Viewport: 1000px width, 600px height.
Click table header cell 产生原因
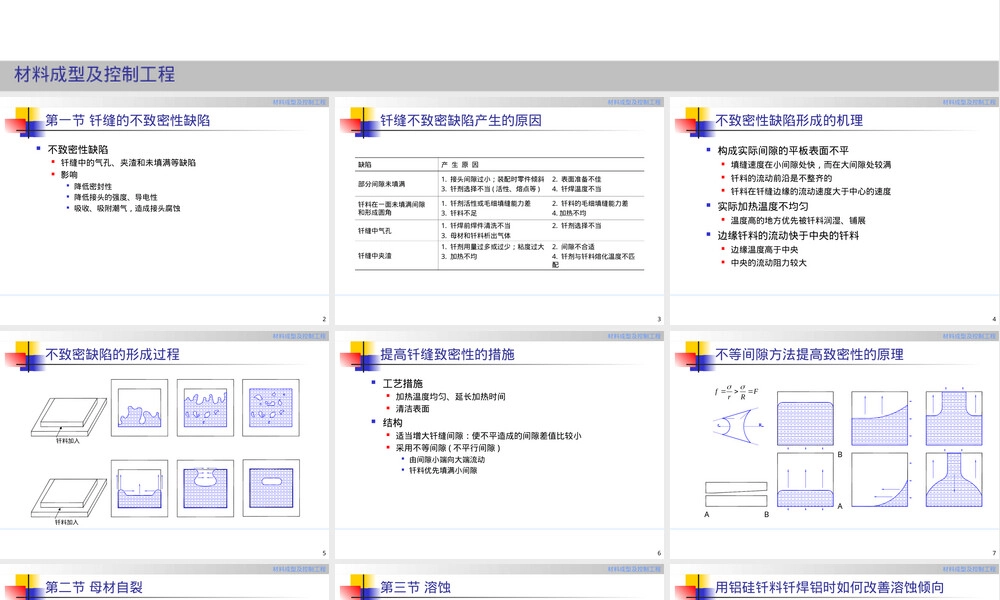(x=459, y=165)
